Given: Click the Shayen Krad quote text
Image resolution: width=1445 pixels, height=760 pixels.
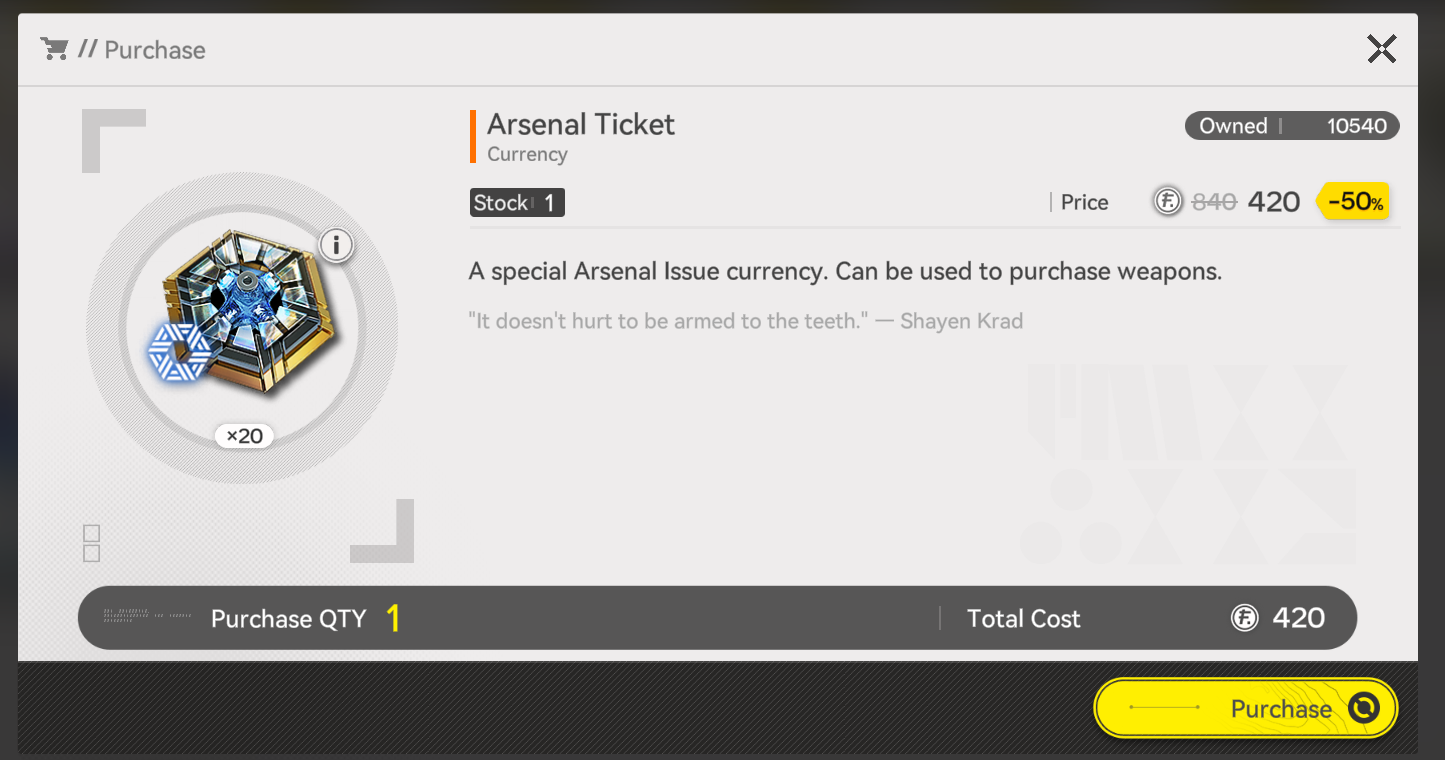Looking at the screenshot, I should [x=745, y=322].
